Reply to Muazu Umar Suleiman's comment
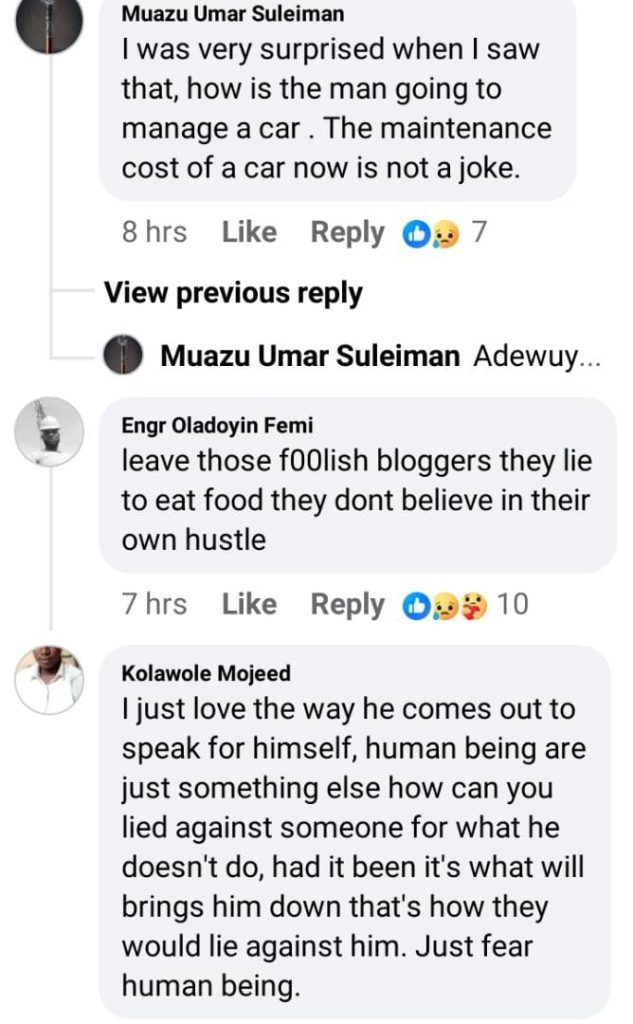Viewport: 633px width, 1024px height. [347, 232]
